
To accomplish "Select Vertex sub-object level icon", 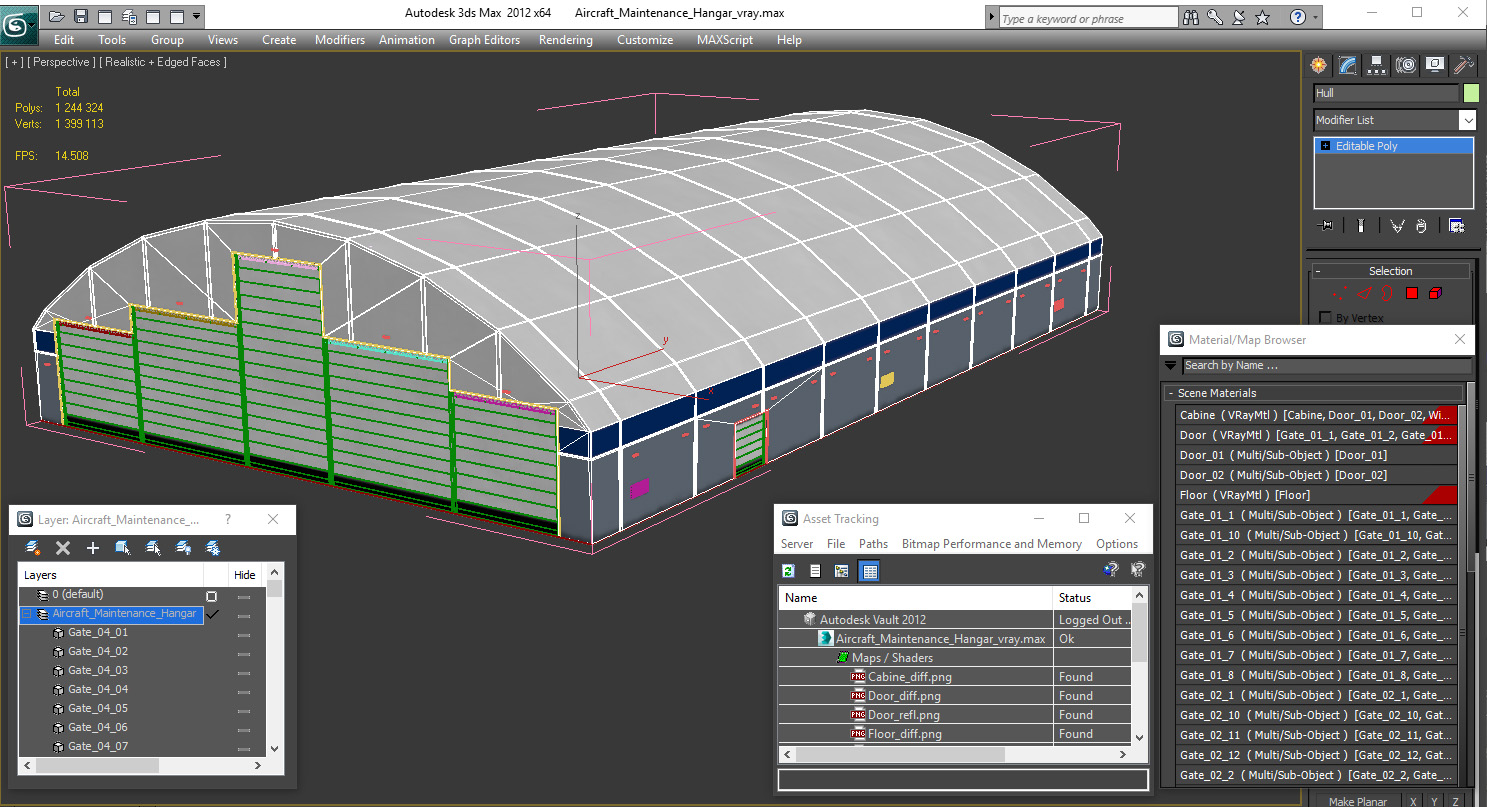I will pos(1339,293).
